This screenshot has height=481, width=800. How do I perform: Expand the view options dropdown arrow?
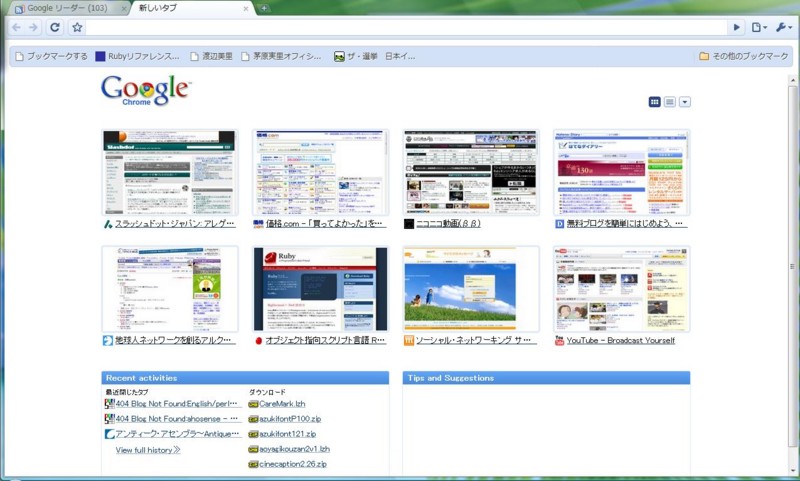685,102
